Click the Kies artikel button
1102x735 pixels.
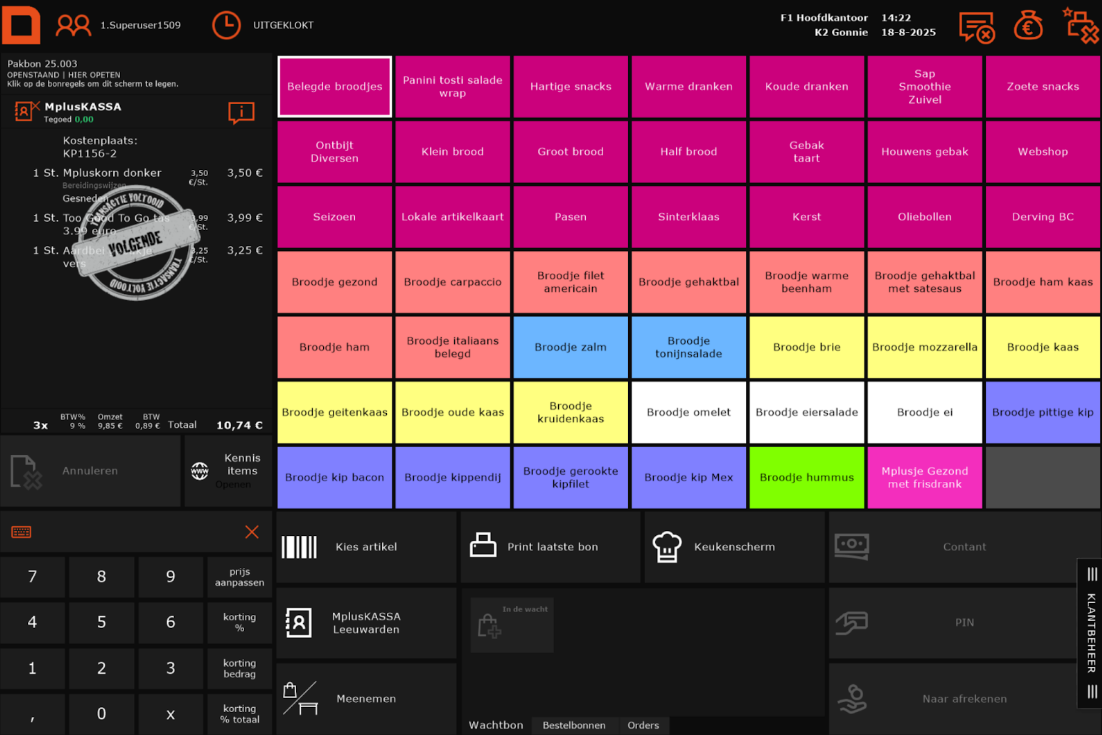coord(366,547)
